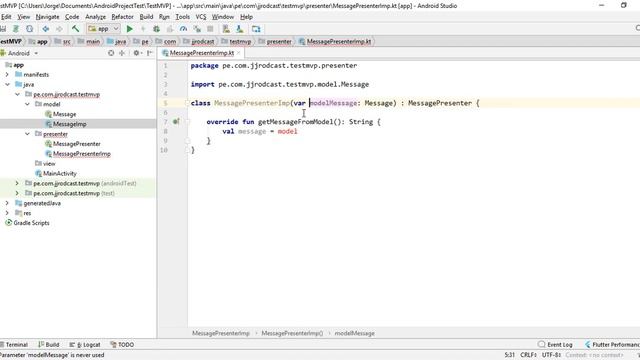
Task: Open the app run configuration dropdown
Action: [103, 29]
